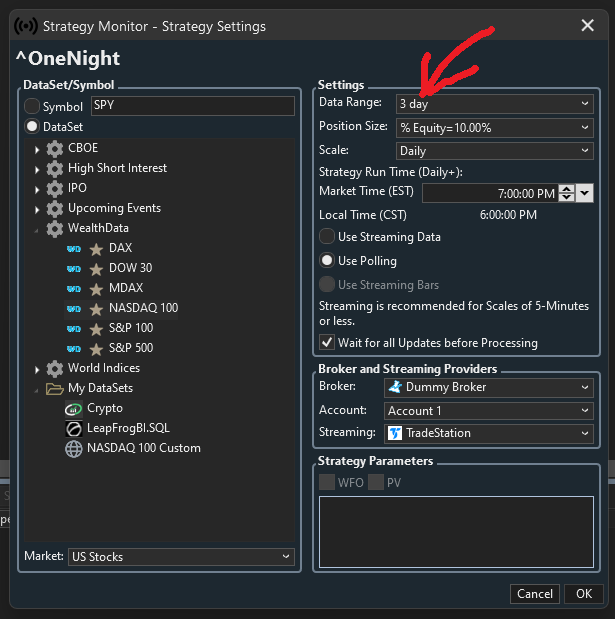Click the Cancel button

point(535,593)
